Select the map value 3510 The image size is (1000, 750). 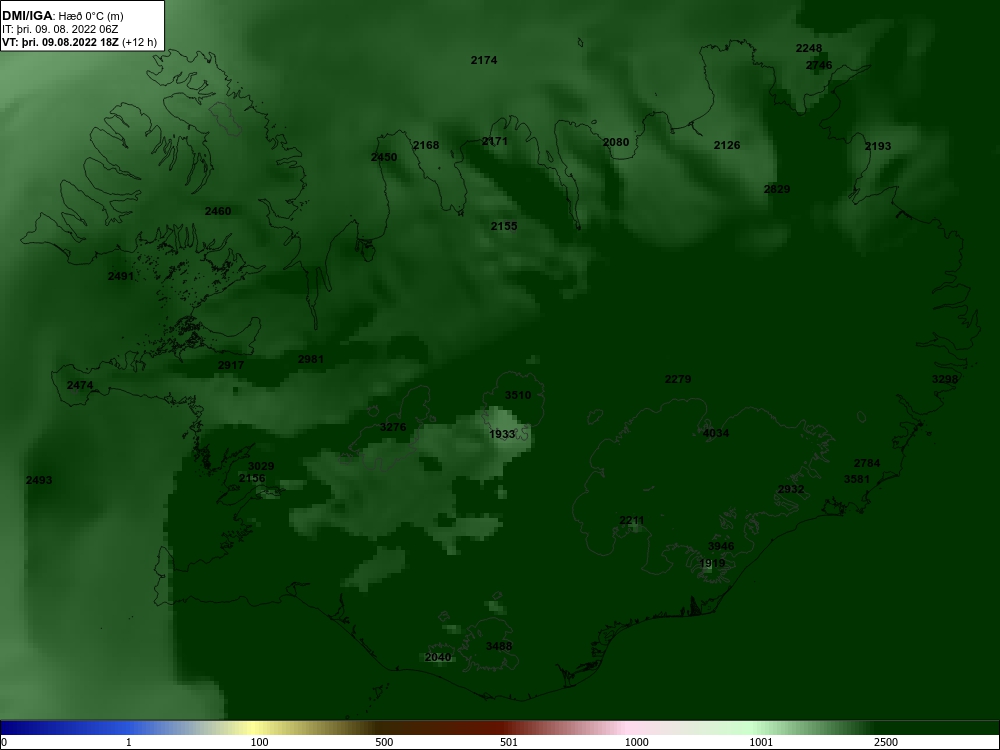click(518, 395)
